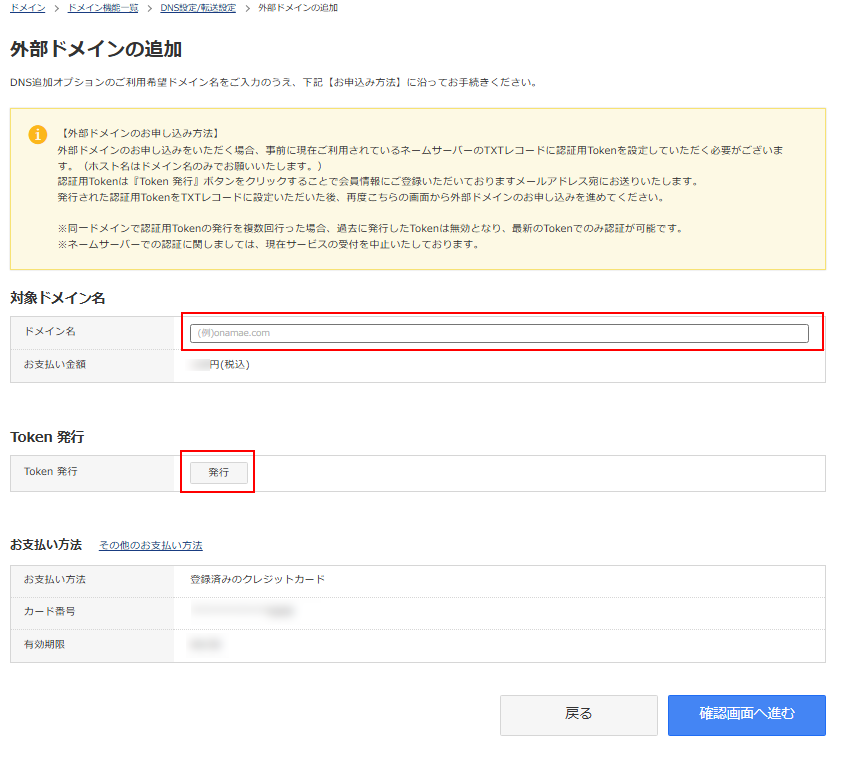Proceed with the 確認画面へ進む button
Viewport: 848px width, 764px height.
point(746,714)
